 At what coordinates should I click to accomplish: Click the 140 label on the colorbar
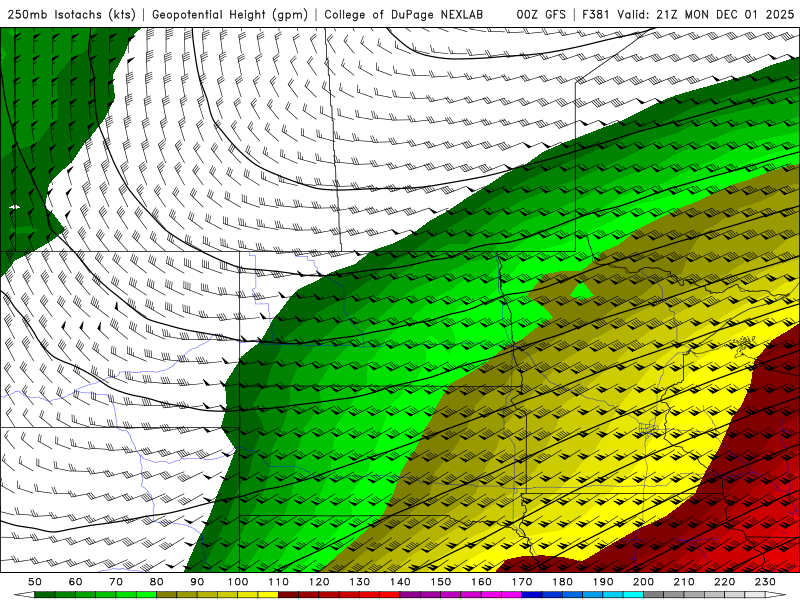coord(401,582)
